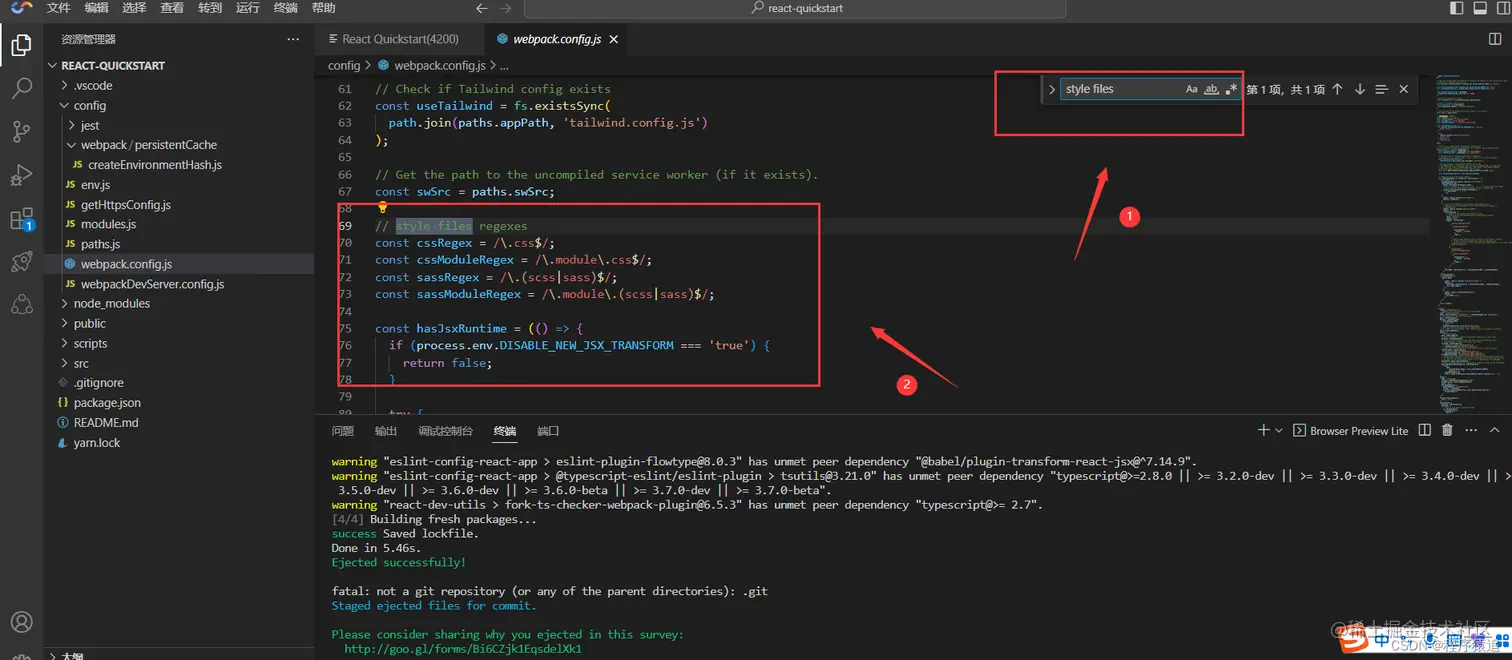Switch to 调试控制台 panel tab
Screen dimensions: 1512x660
pyautogui.click(x=445, y=431)
